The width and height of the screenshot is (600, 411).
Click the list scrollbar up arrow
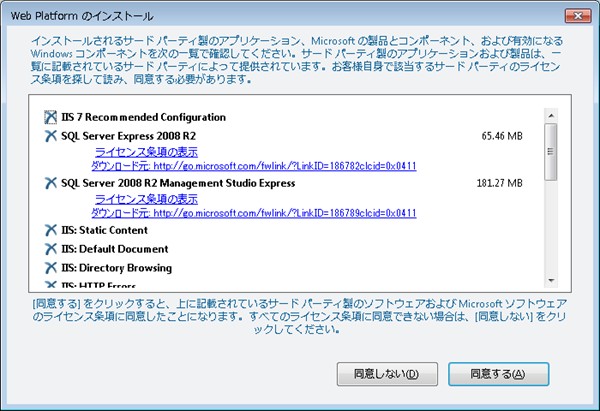click(551, 115)
